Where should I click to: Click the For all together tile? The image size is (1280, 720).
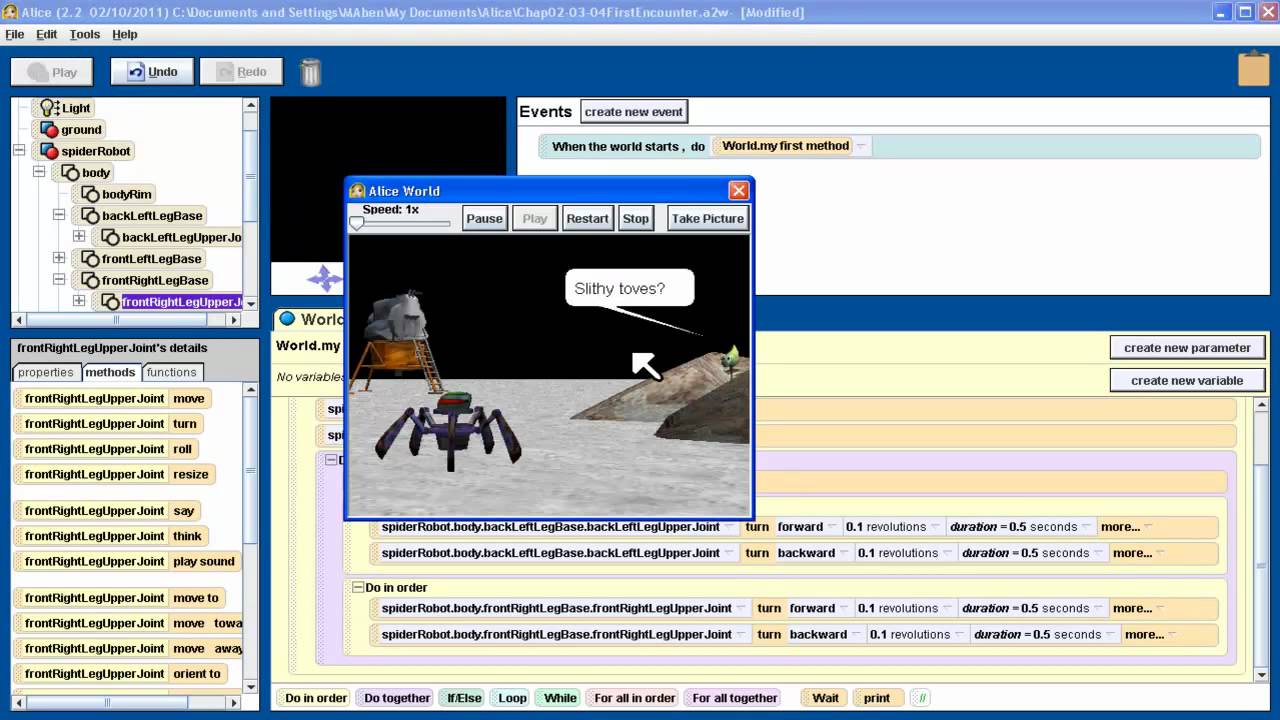(x=735, y=698)
